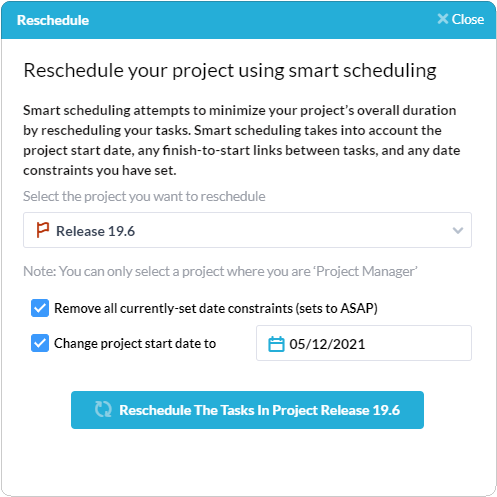The image size is (497, 497).
Task: Open the Release 19.6 project dropdown
Action: pos(247,230)
